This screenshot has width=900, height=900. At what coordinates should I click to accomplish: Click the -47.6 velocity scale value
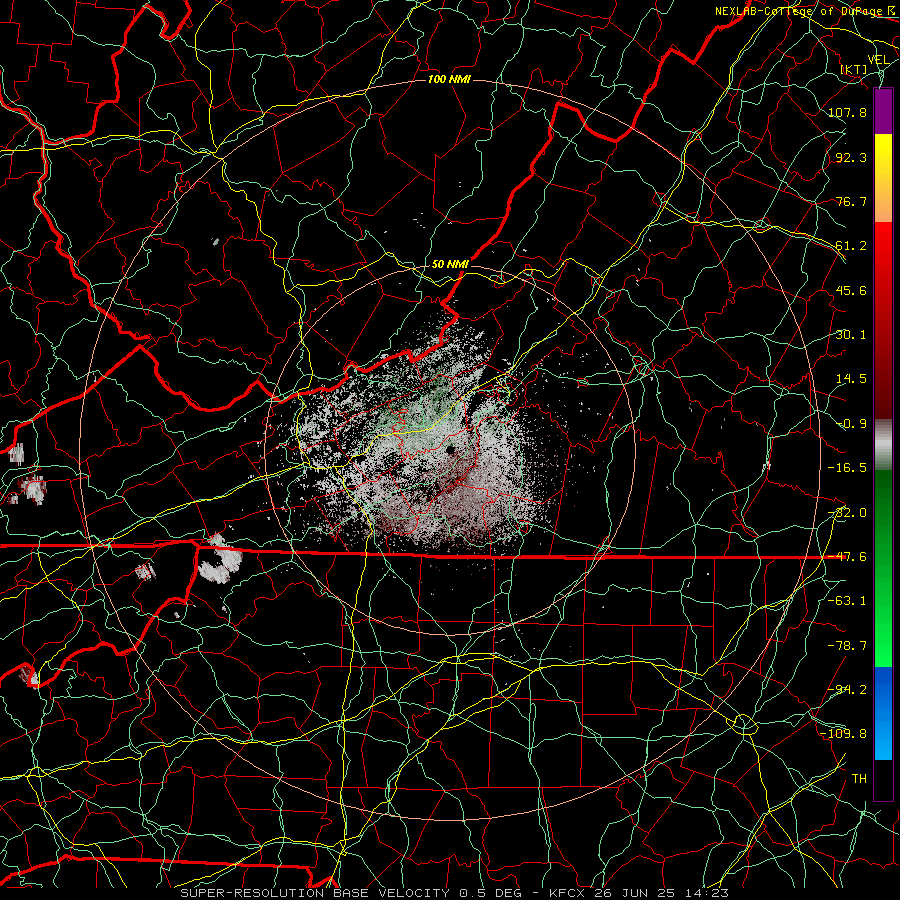847,557
